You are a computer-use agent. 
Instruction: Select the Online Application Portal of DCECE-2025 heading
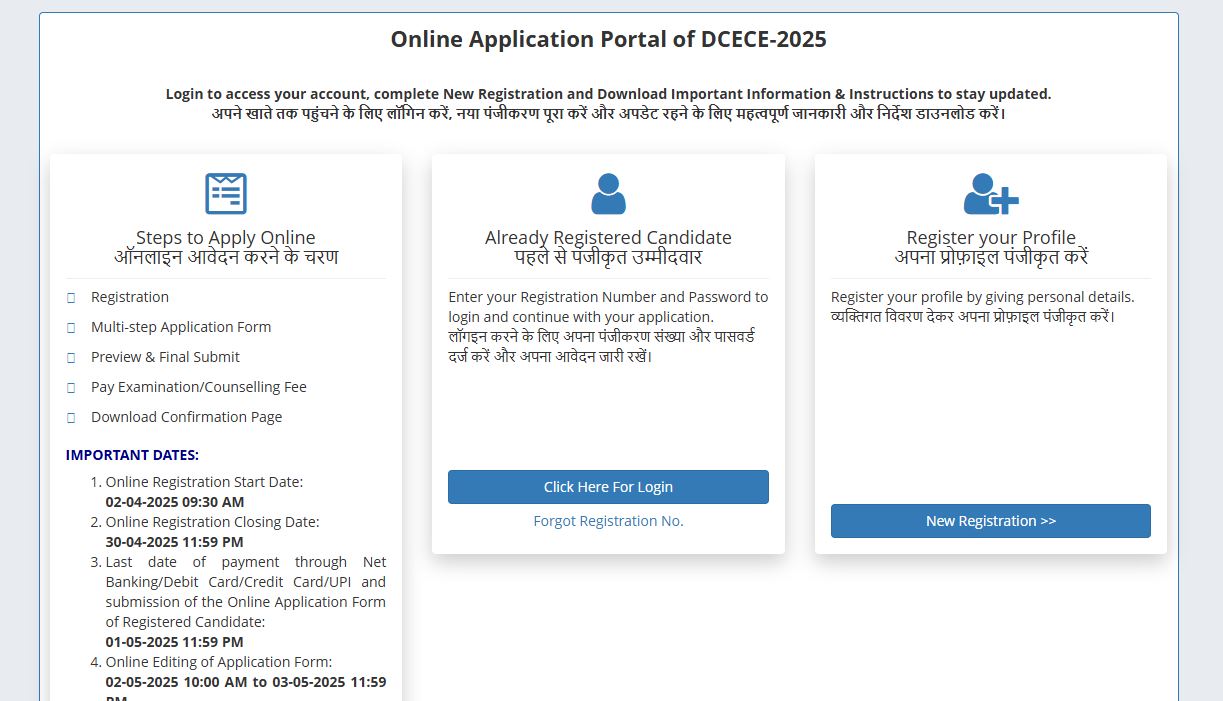608,39
